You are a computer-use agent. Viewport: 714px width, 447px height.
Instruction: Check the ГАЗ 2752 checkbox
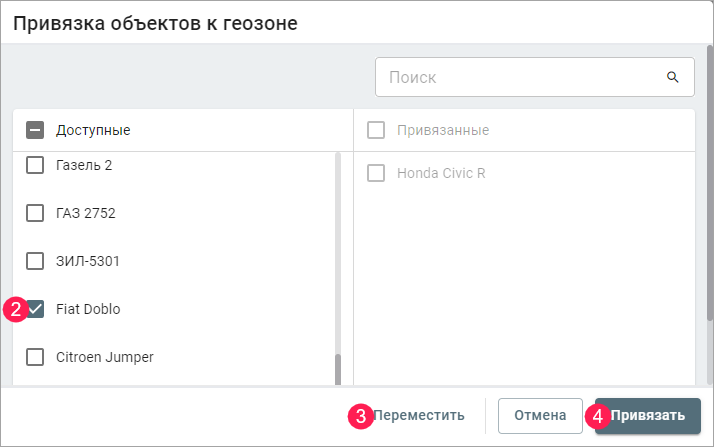coord(35,213)
